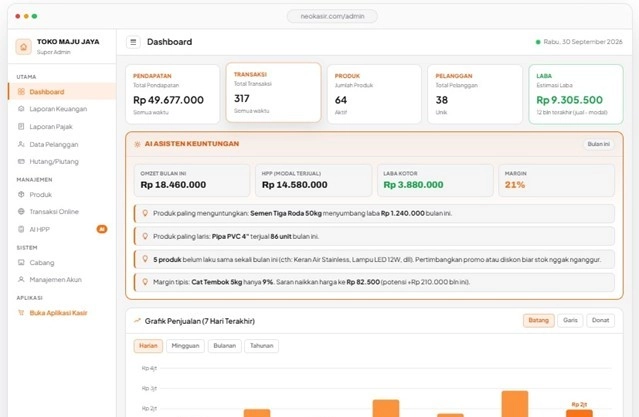
Task: Click the lightbulb icon on Semen Tiga Roda insight
Action: point(145,213)
